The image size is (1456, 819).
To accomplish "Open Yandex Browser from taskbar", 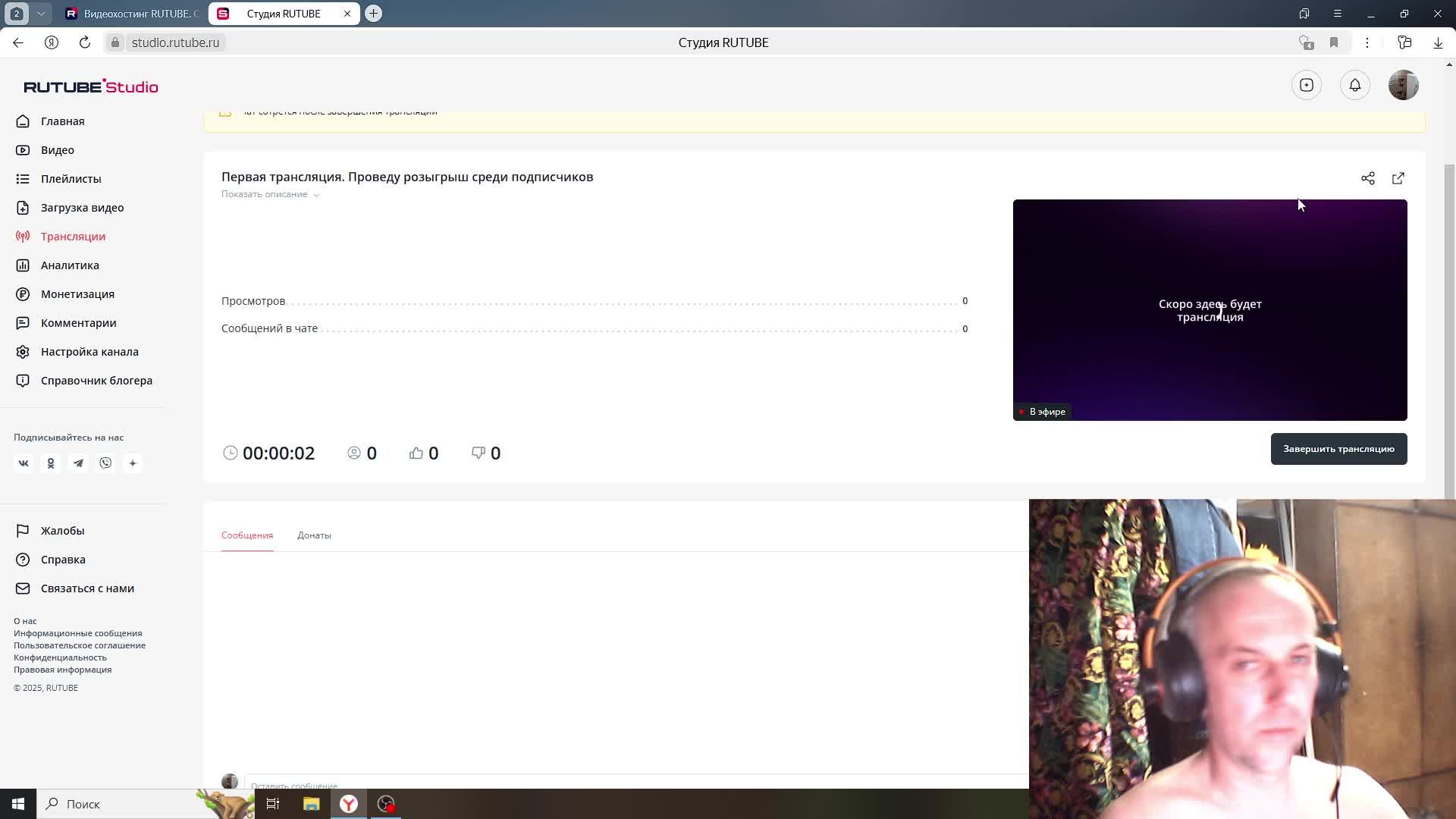I will point(349,804).
